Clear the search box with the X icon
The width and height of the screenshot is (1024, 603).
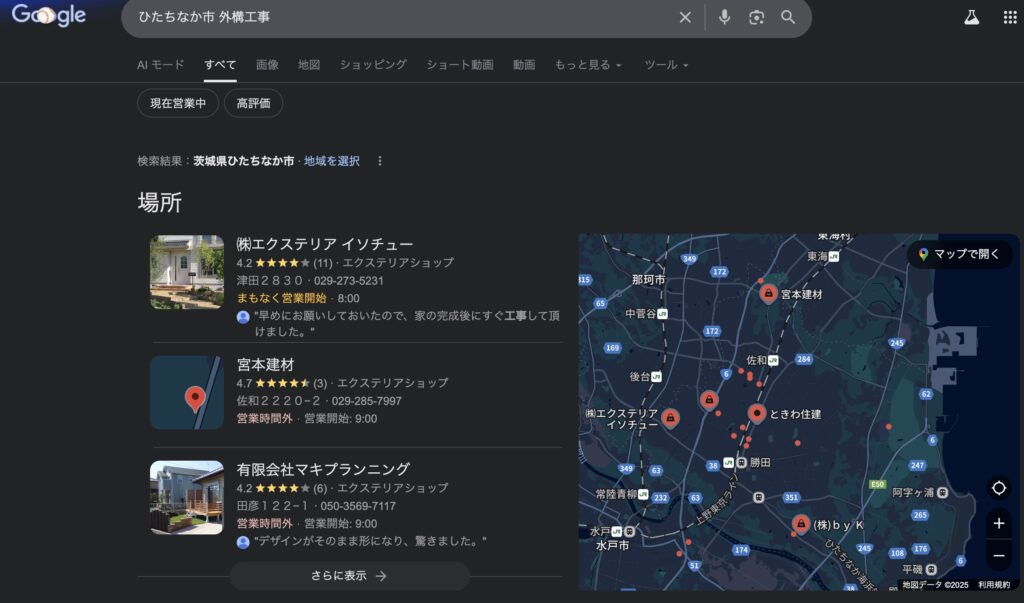point(685,18)
